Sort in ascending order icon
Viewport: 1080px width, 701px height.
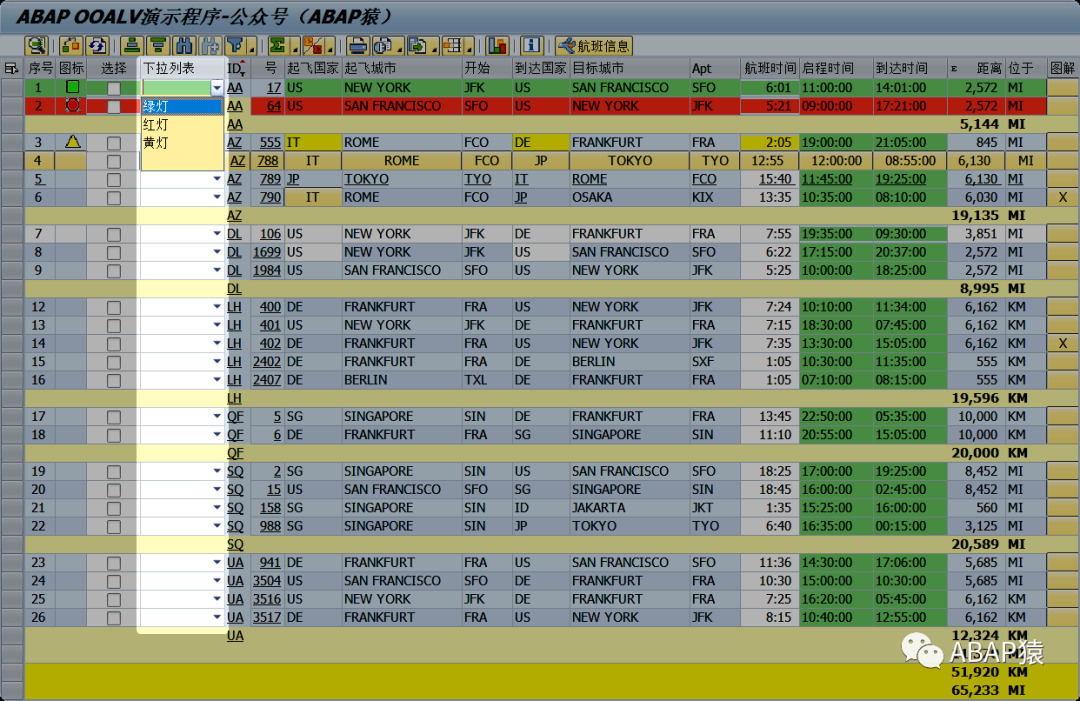(131, 46)
